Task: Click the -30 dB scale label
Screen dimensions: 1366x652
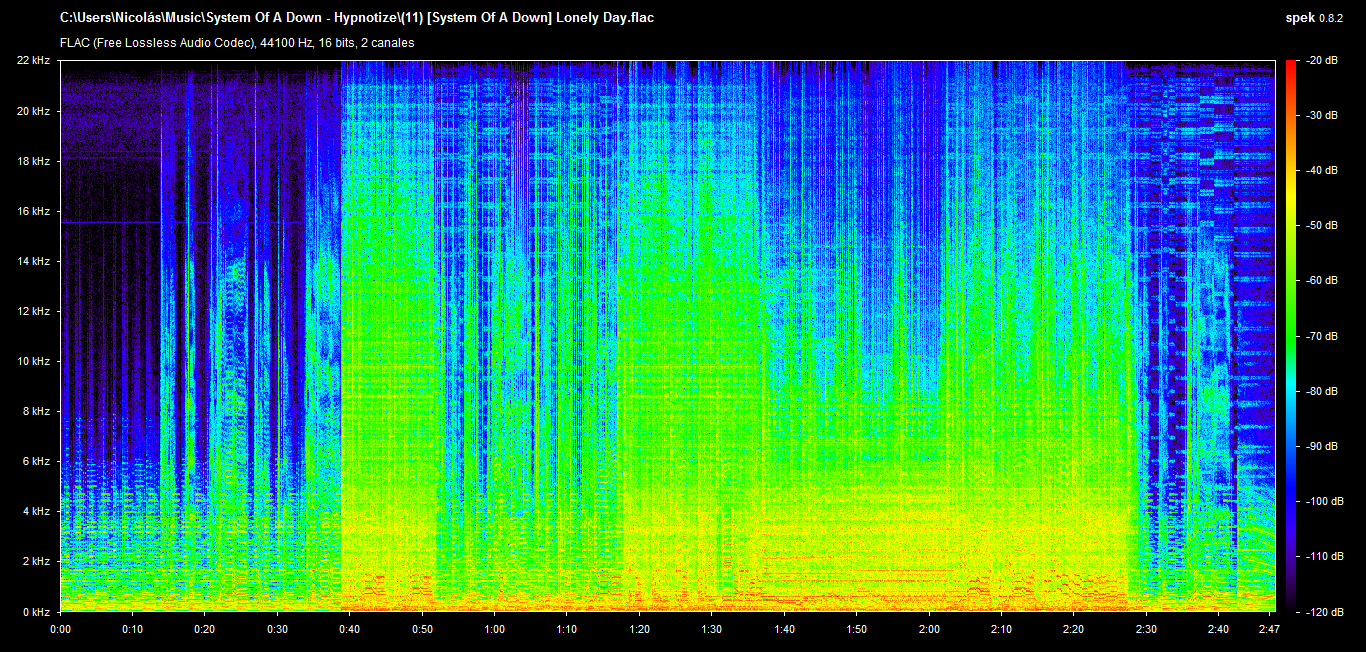Action: [1320, 116]
